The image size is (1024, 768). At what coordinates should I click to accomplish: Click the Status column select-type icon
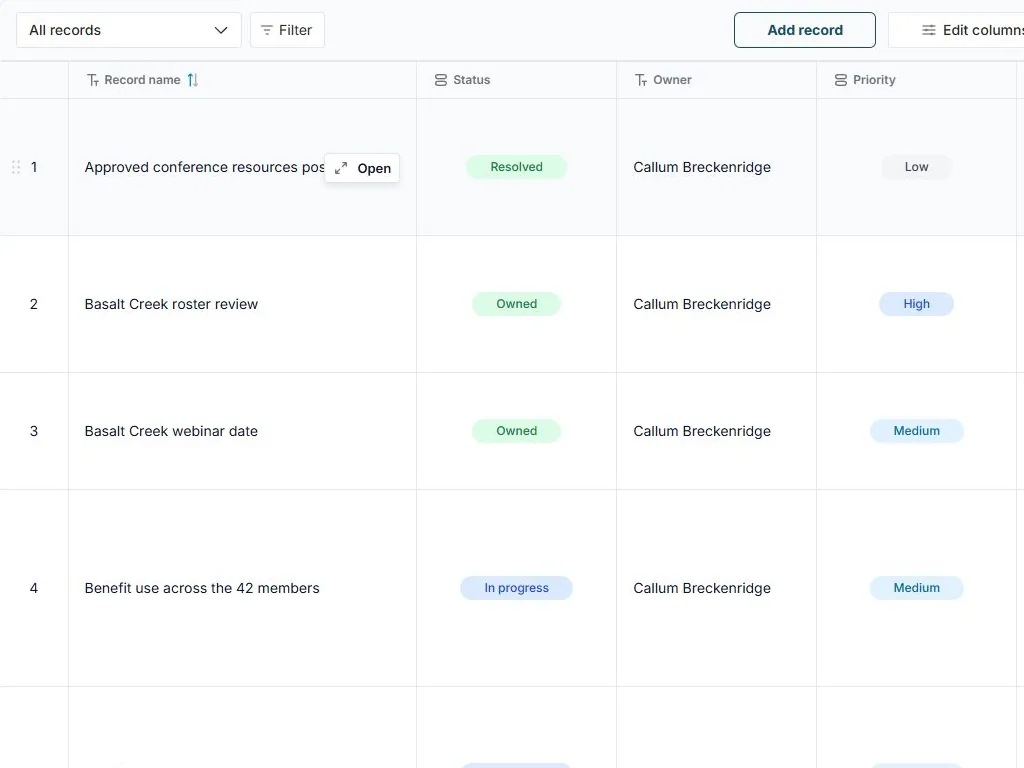click(x=441, y=80)
